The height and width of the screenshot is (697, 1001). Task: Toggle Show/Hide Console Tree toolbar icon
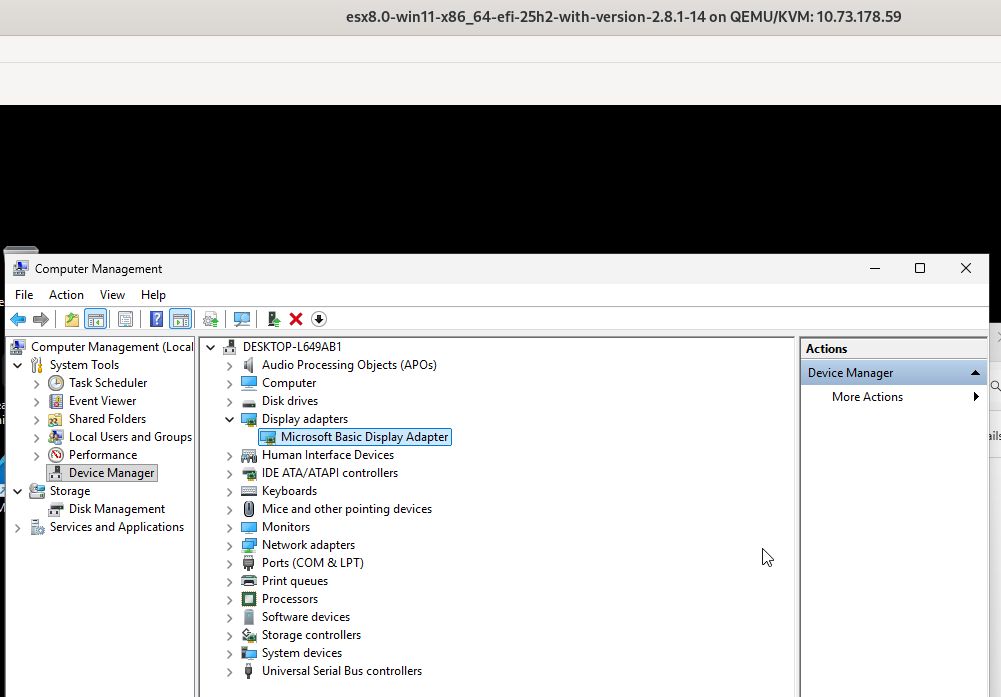pos(95,319)
